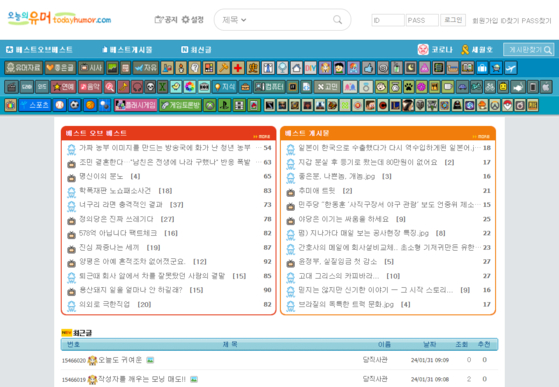This screenshot has width=559, height=387.
Task: Open the rainbow color wheel board icon
Action: point(190,87)
